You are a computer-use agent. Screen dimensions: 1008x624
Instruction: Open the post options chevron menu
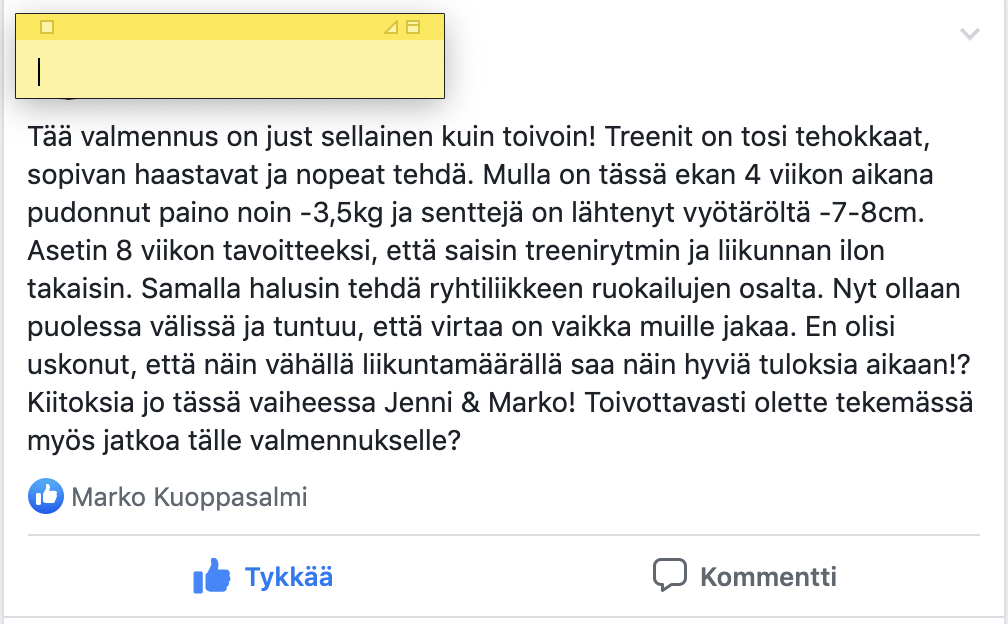[x=969, y=33]
